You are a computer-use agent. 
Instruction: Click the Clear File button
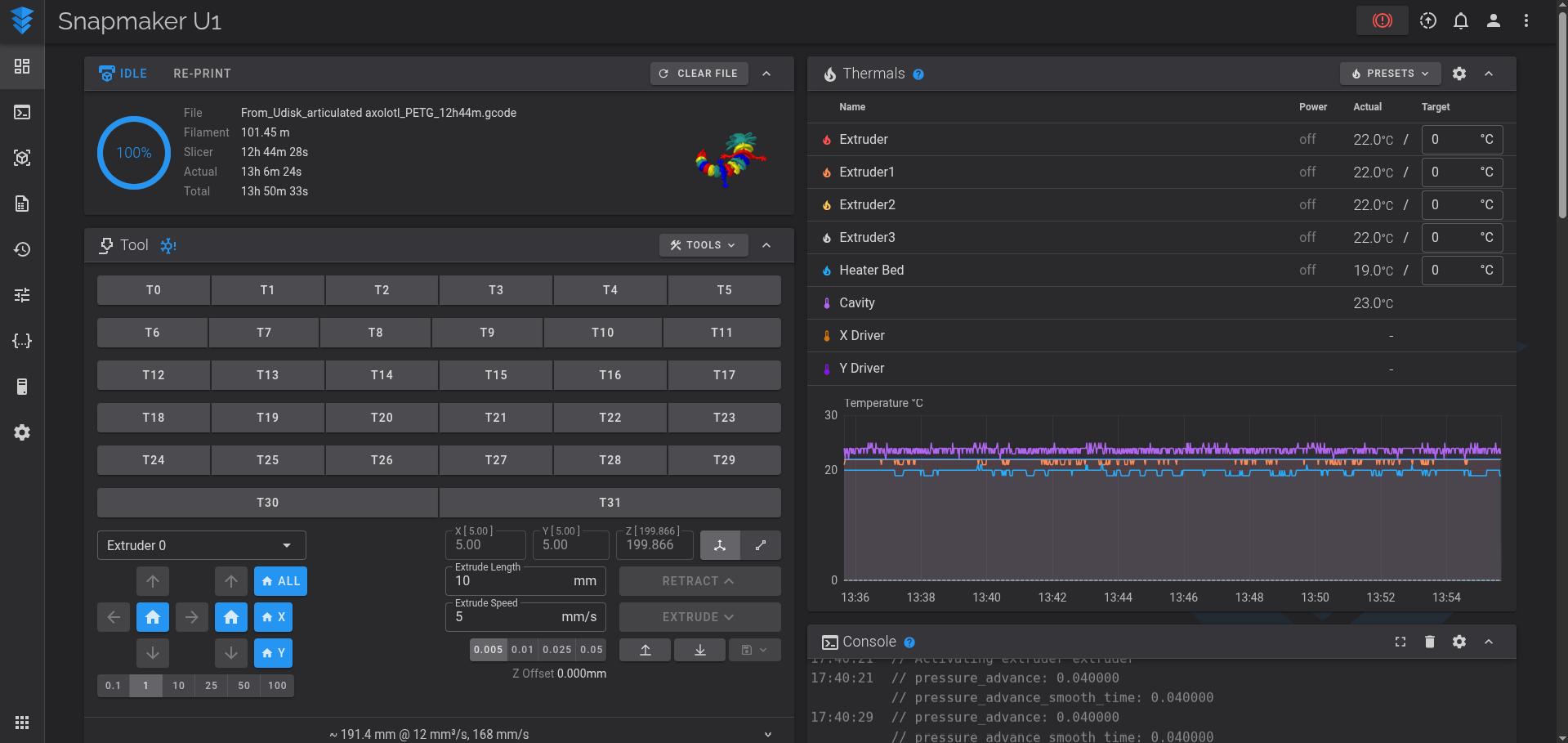699,74
